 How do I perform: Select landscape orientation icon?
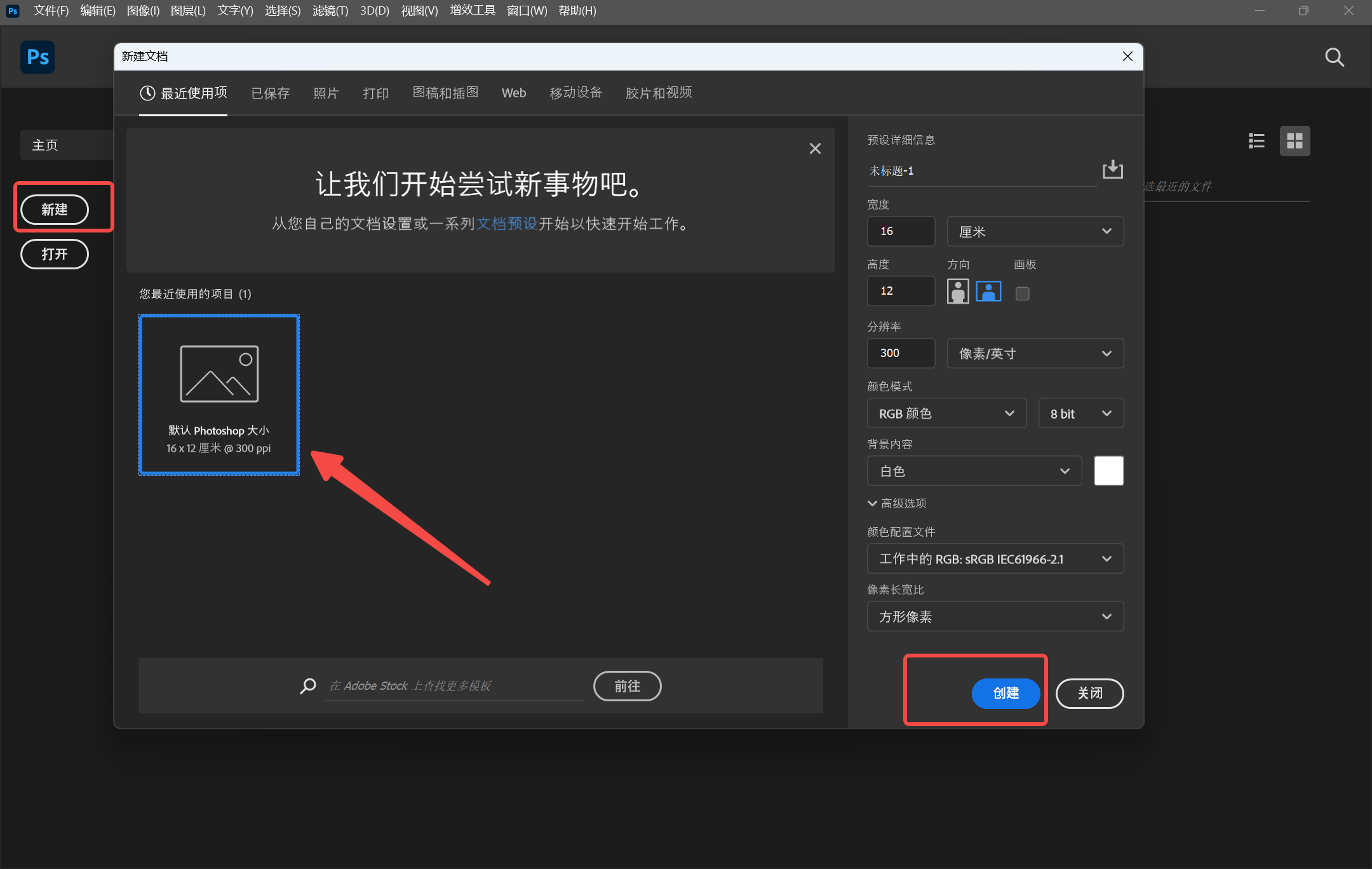[x=988, y=292]
